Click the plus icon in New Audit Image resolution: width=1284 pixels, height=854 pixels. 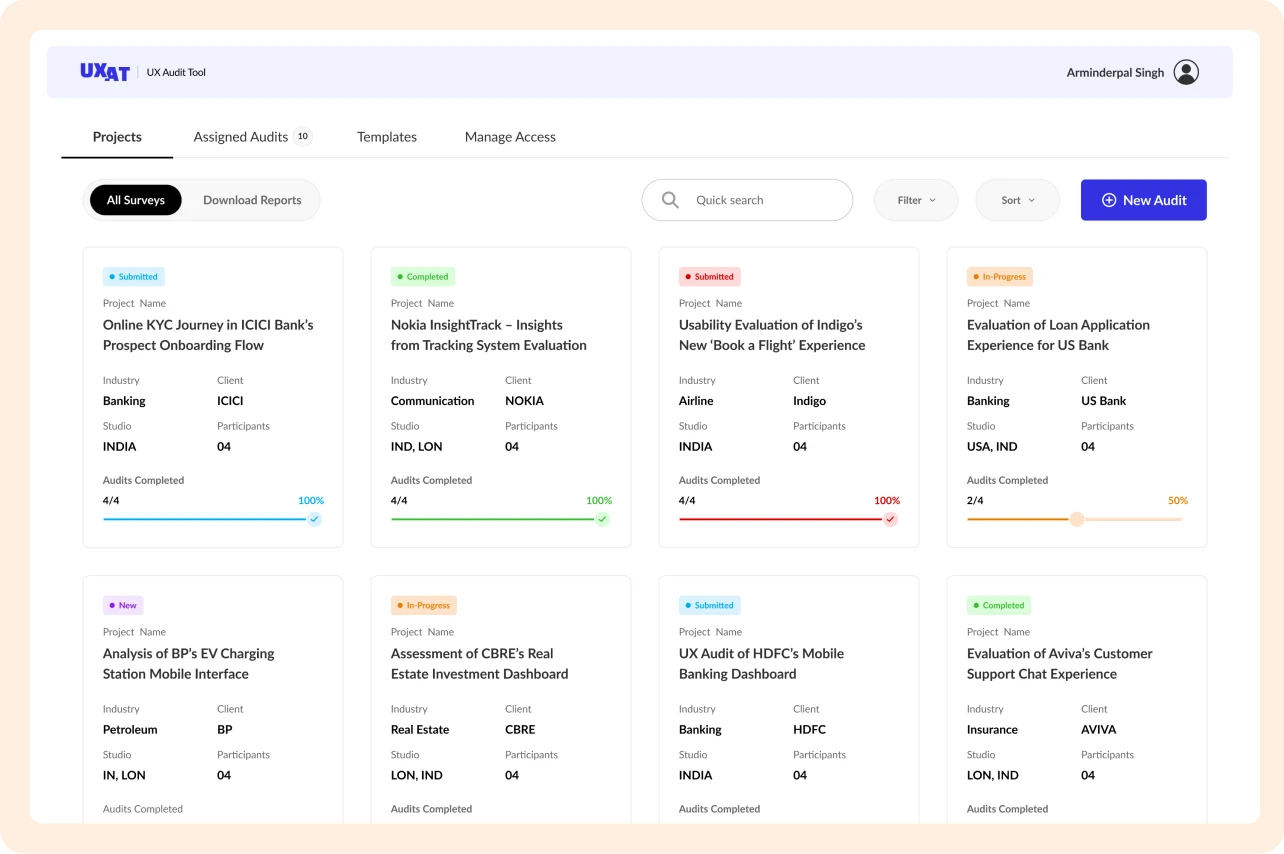[1108, 200]
